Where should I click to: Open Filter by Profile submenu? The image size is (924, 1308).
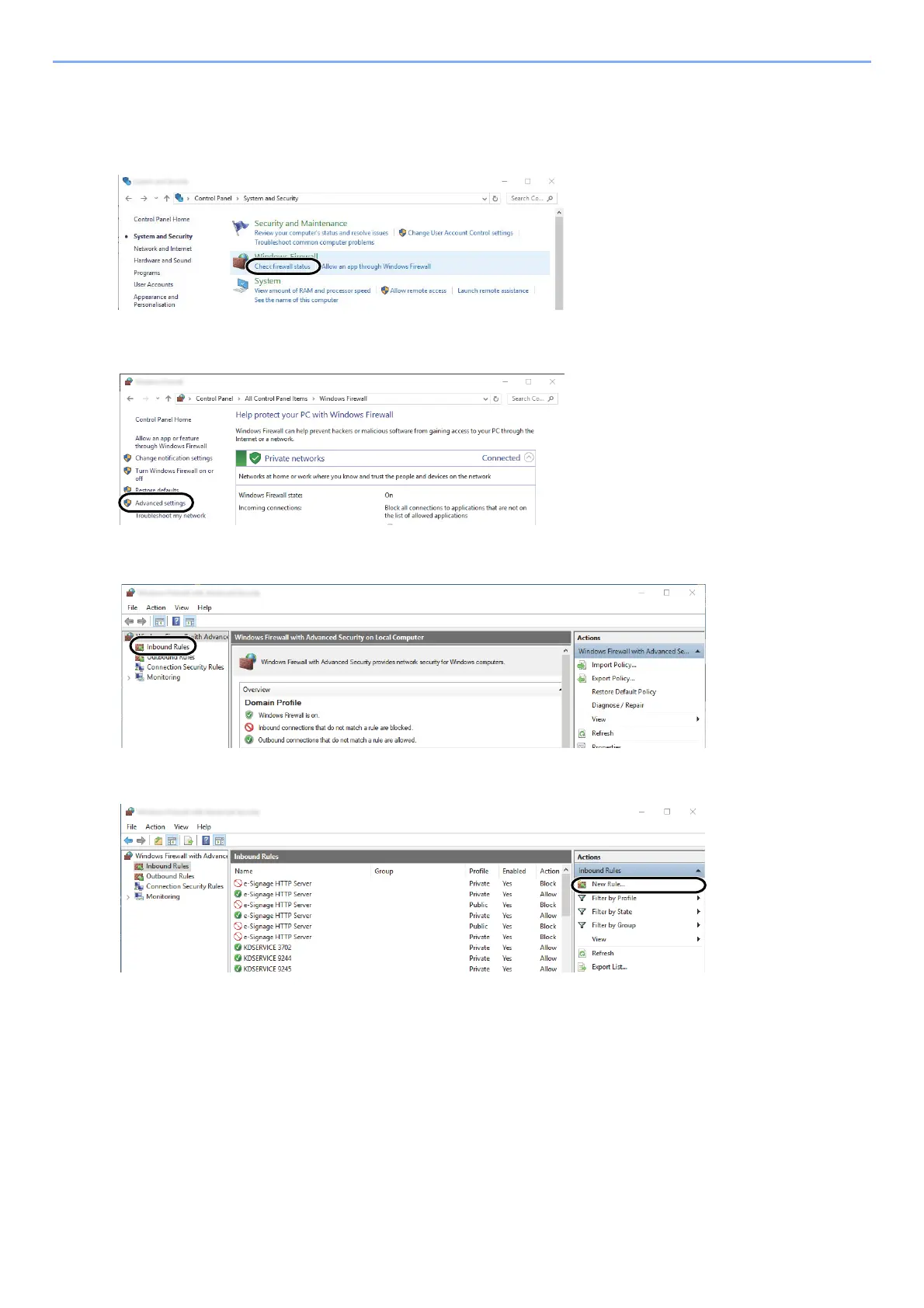pyautogui.click(x=638, y=898)
